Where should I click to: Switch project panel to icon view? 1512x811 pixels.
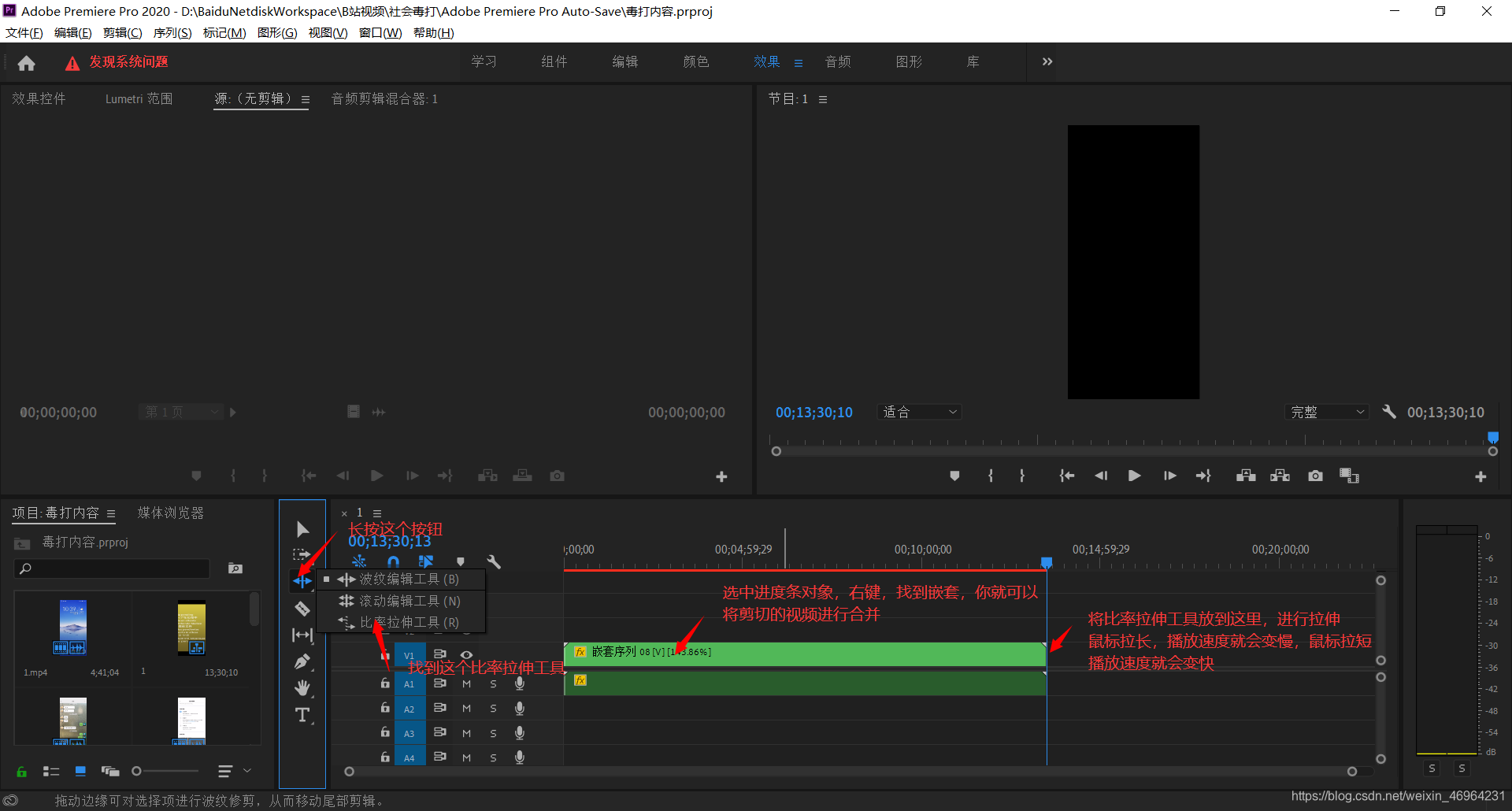point(80,772)
